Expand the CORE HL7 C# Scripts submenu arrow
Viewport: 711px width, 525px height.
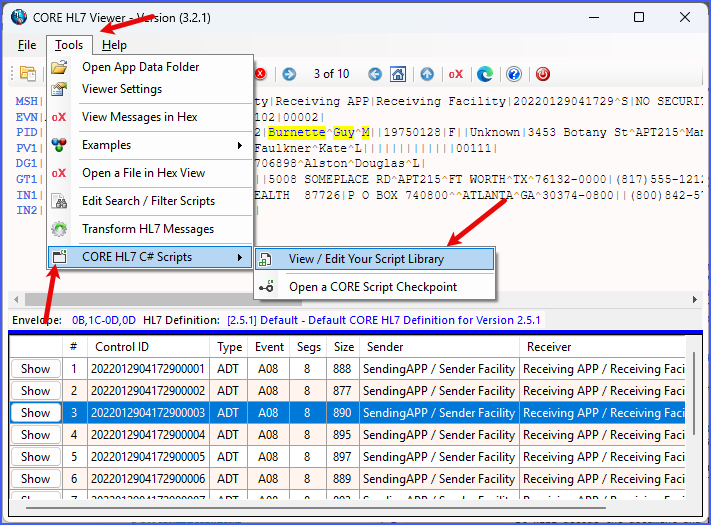point(240,257)
